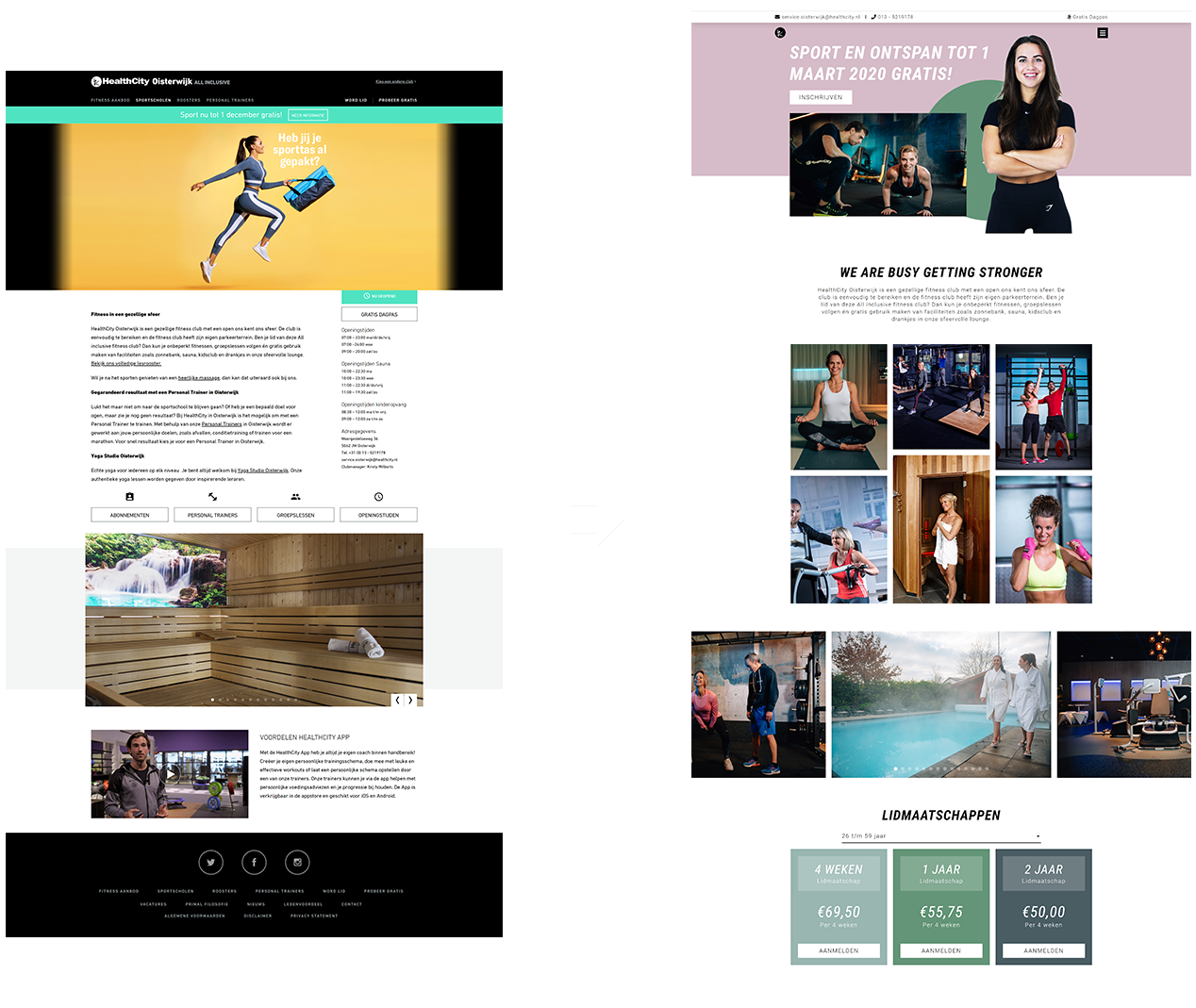Viewport: 1196px width, 1008px height.
Task: Click the Meer Informatie button in the green banner
Action: click(307, 115)
